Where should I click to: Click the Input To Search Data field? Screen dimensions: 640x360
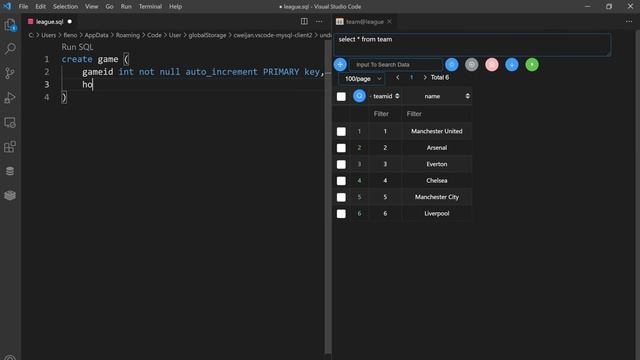tap(396, 64)
